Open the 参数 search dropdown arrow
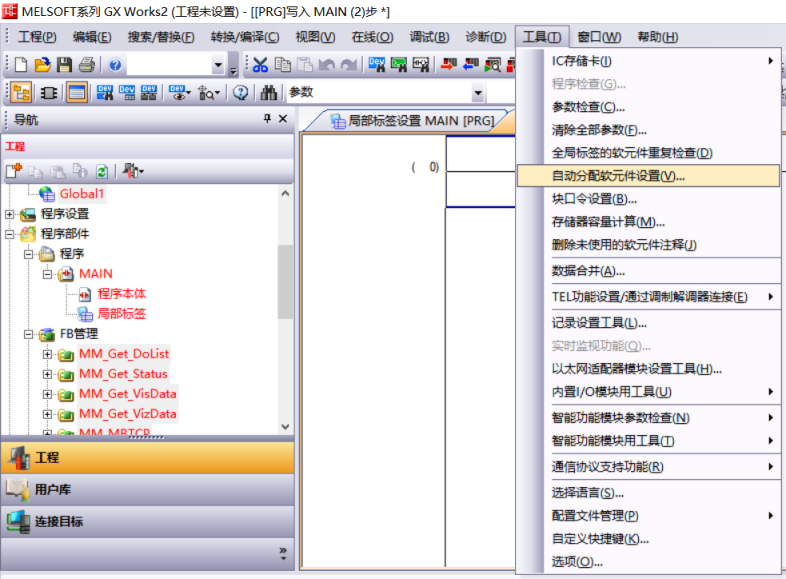 click(478, 93)
